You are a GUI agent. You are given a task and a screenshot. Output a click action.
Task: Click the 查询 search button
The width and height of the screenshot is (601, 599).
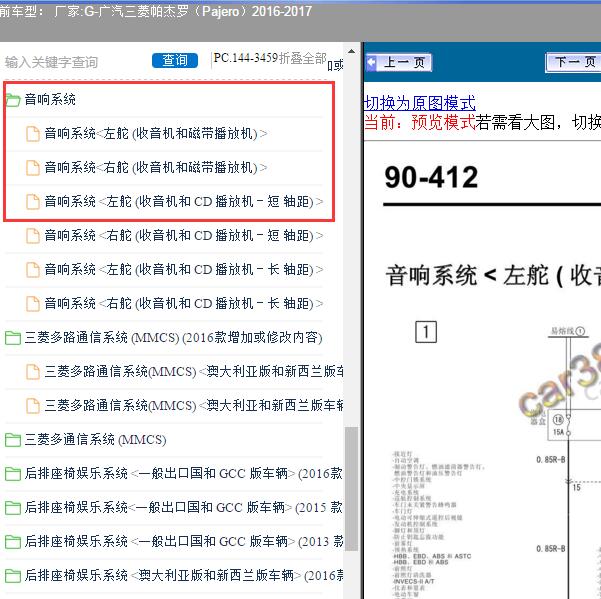coord(175,60)
